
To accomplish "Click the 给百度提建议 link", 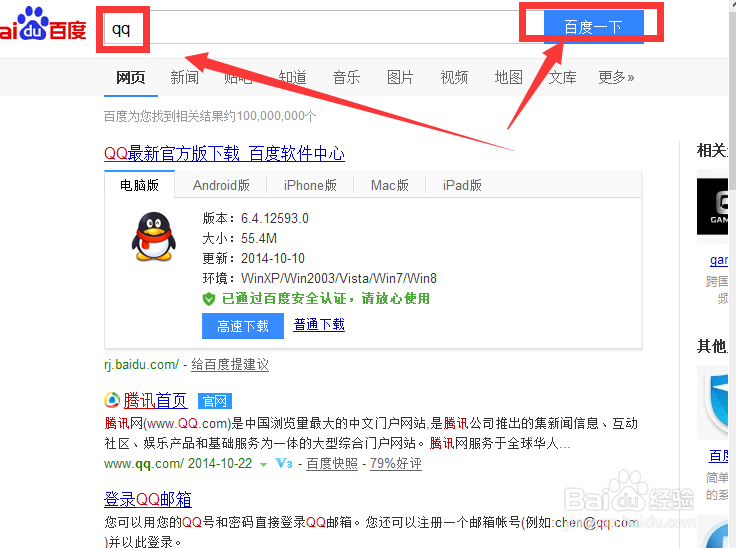I will pyautogui.click(x=230, y=364).
